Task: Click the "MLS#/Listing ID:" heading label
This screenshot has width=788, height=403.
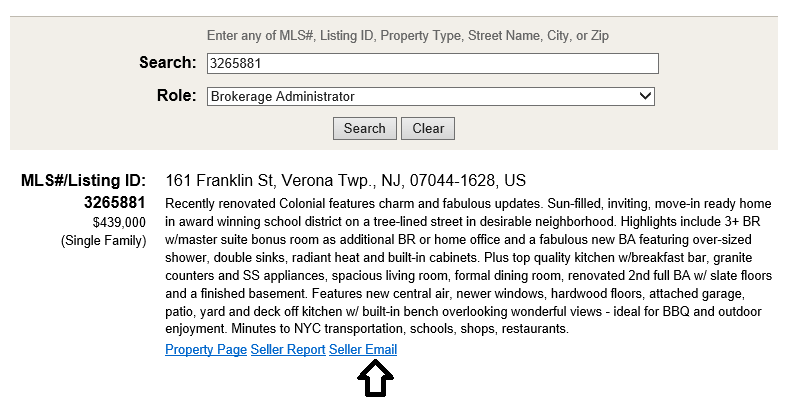Action: (83, 181)
